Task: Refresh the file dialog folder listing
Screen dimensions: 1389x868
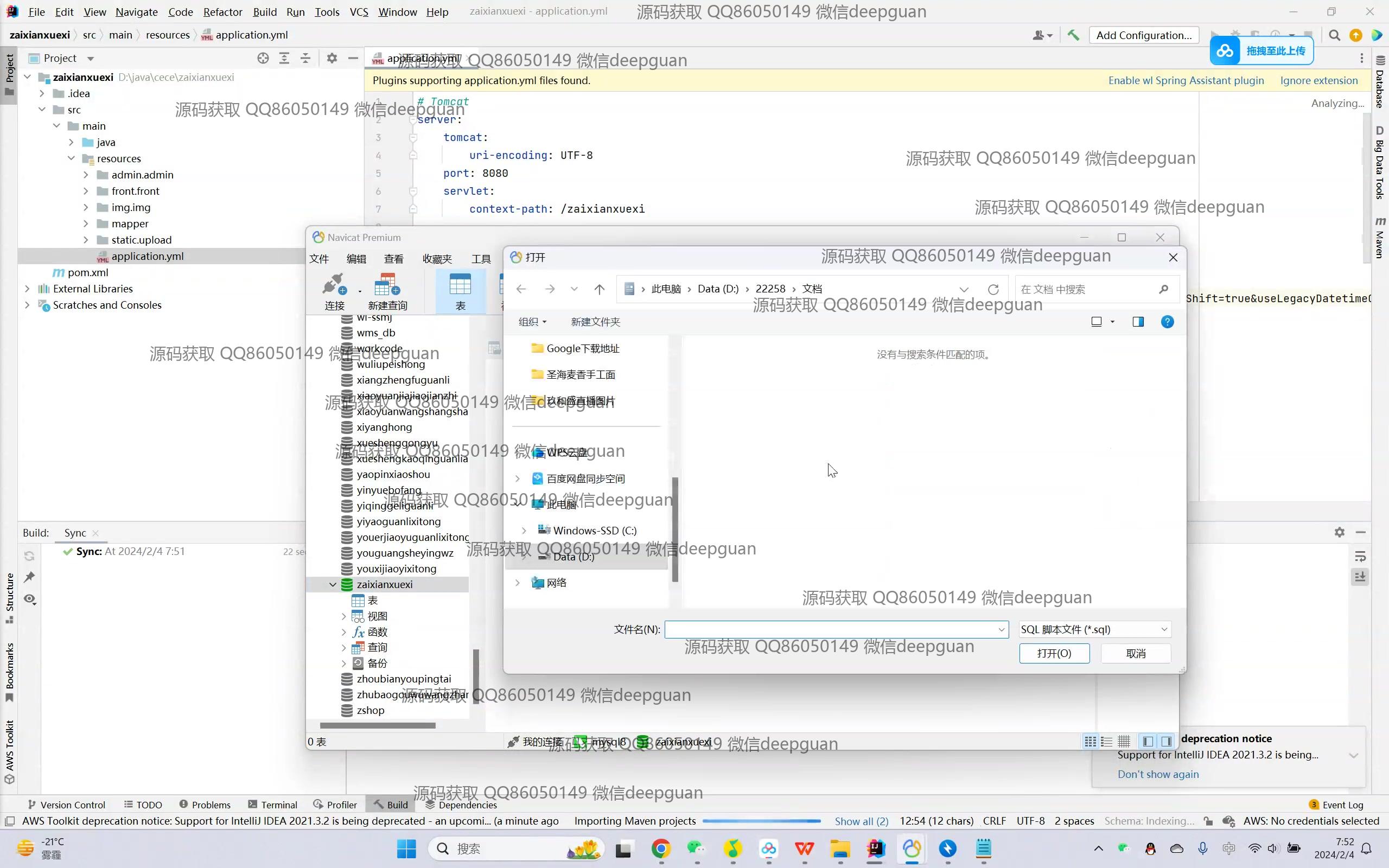Action: [x=993, y=289]
